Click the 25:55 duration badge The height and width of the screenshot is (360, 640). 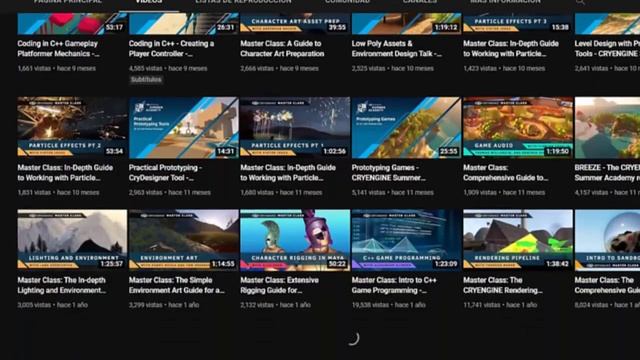449,151
